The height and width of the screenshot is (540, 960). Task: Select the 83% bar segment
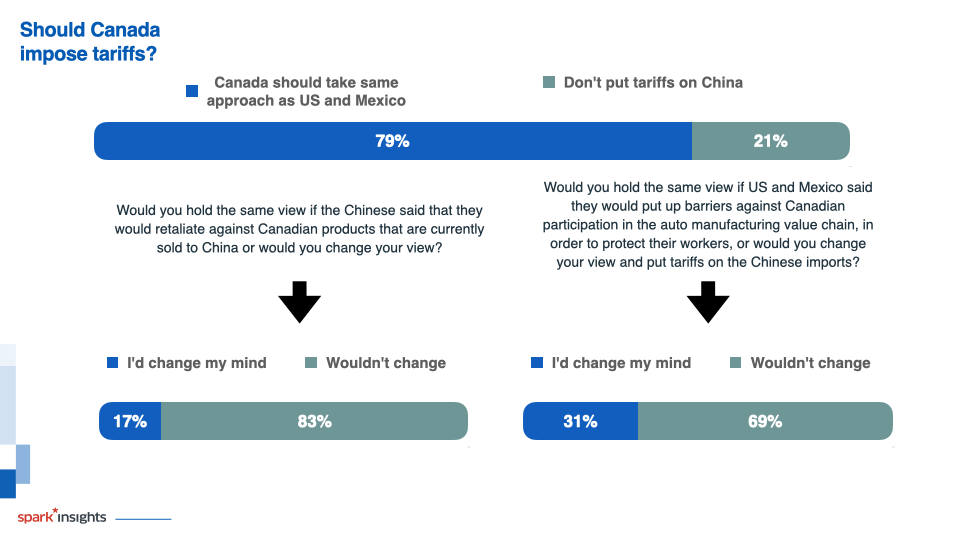(315, 421)
